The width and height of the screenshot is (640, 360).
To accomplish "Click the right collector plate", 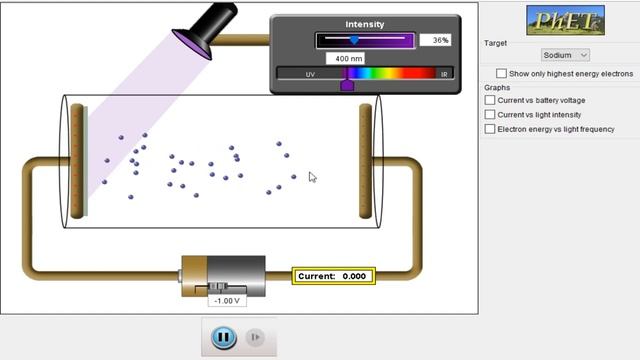I will click(365, 161).
